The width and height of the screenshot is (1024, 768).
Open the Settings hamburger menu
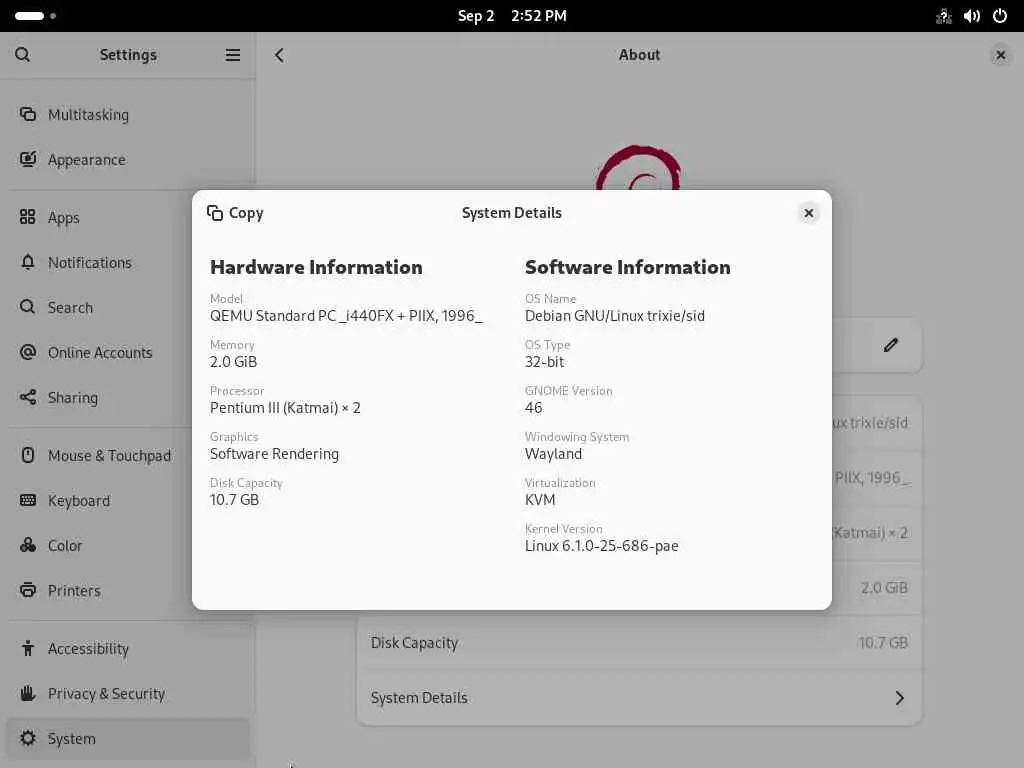232,55
